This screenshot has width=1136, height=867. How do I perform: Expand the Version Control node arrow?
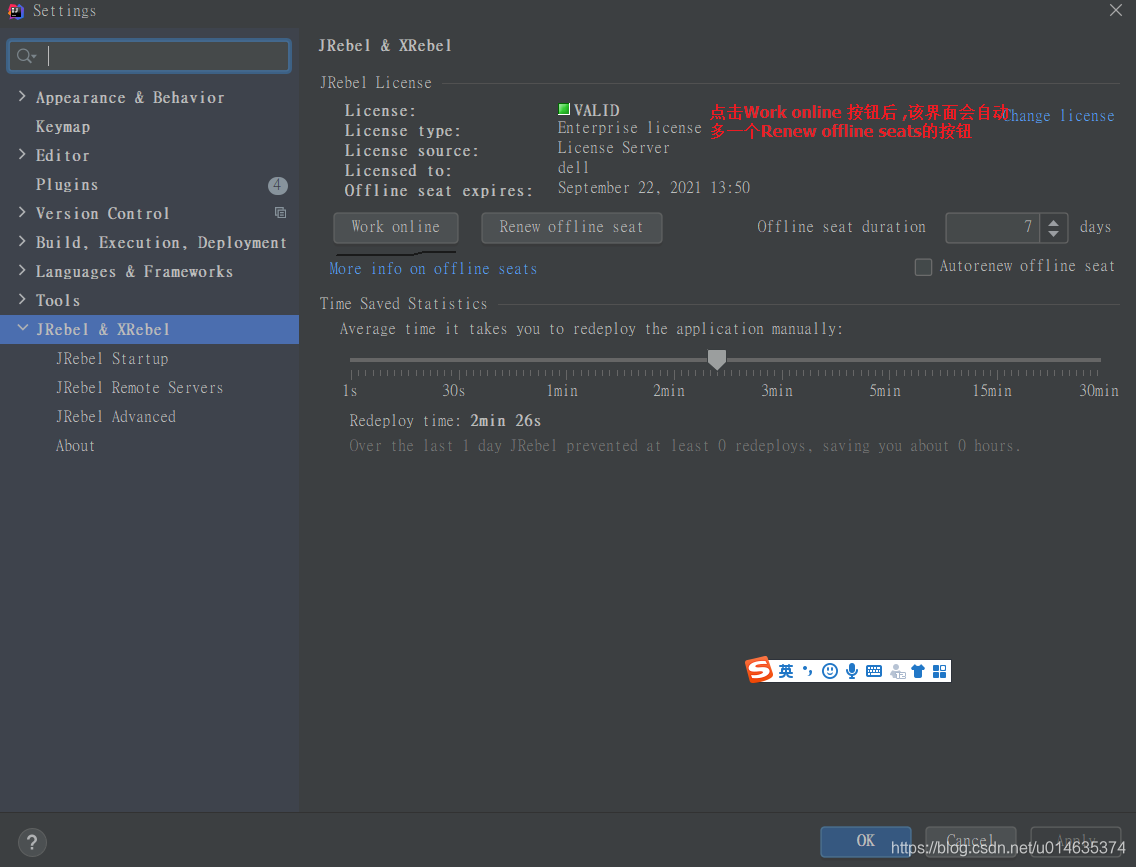point(22,213)
